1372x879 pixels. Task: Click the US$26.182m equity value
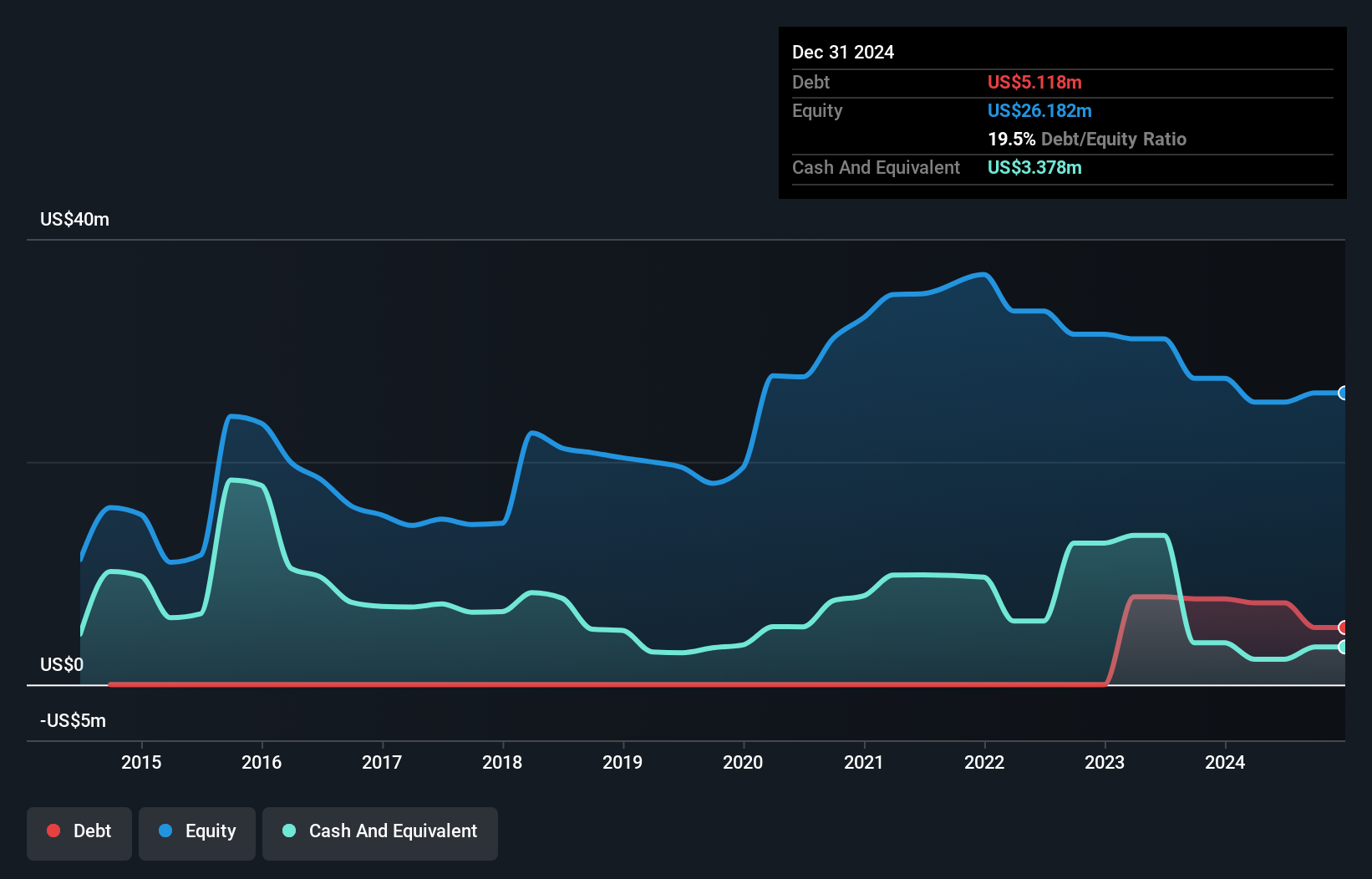tap(1039, 111)
